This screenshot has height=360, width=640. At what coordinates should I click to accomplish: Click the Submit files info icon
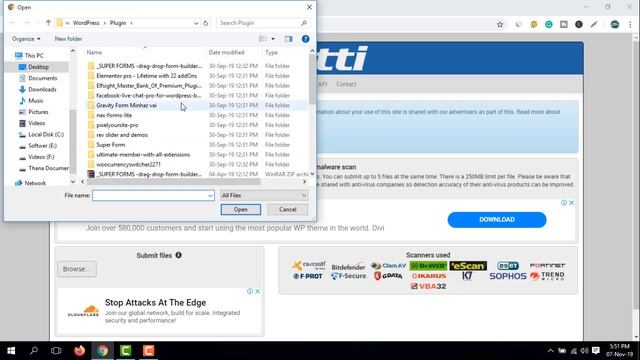tap(178, 255)
